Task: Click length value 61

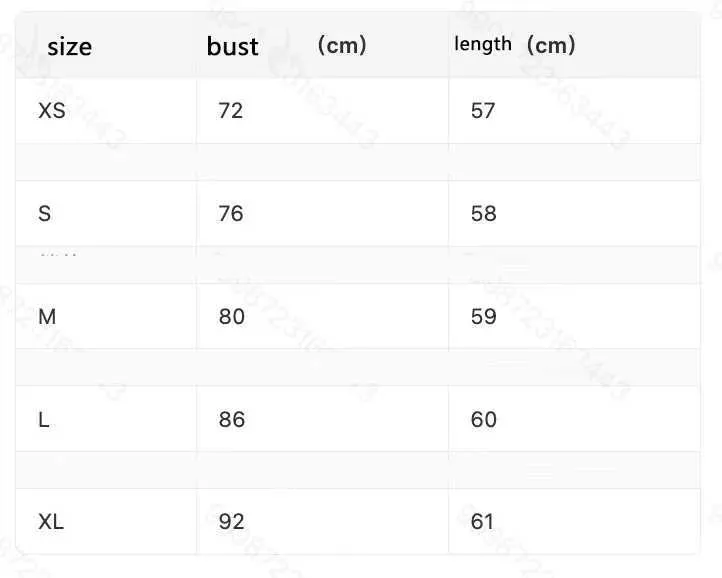Action: tap(482, 522)
